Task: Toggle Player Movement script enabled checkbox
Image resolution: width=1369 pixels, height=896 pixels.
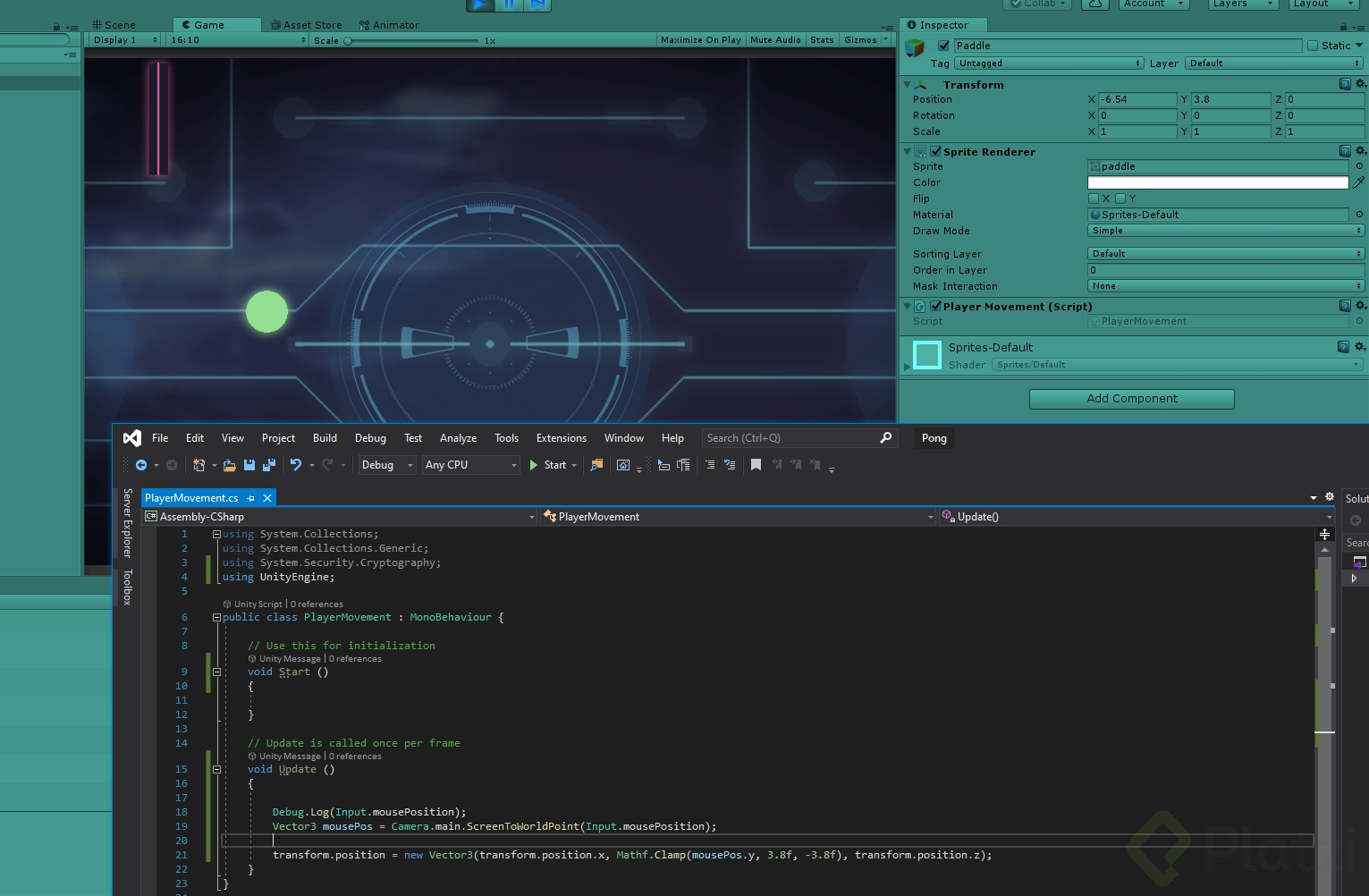Action: 935,306
